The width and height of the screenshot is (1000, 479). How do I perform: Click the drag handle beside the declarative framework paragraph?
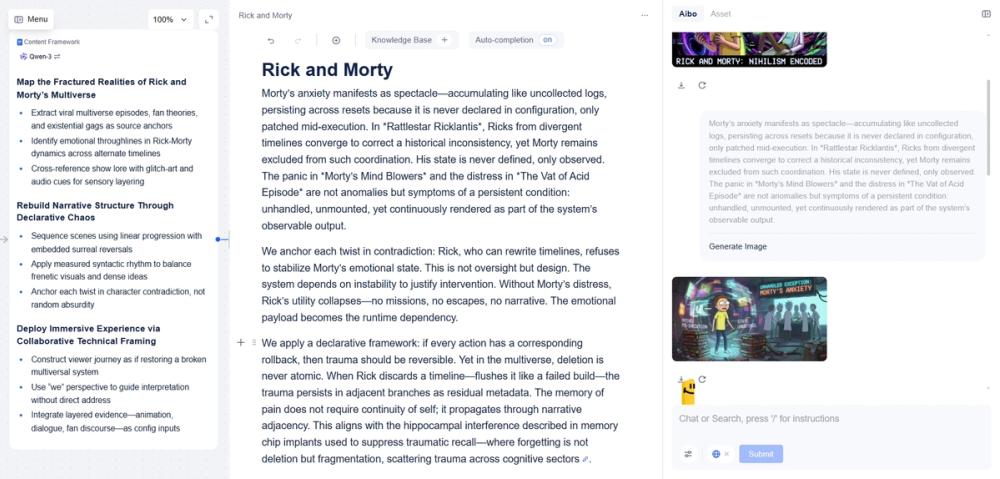(254, 343)
